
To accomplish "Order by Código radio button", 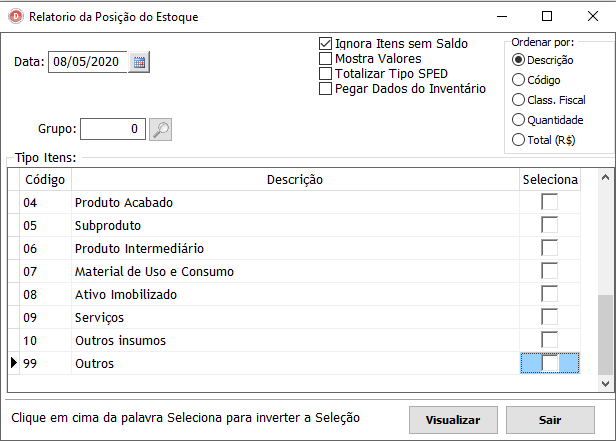I will click(x=518, y=80).
